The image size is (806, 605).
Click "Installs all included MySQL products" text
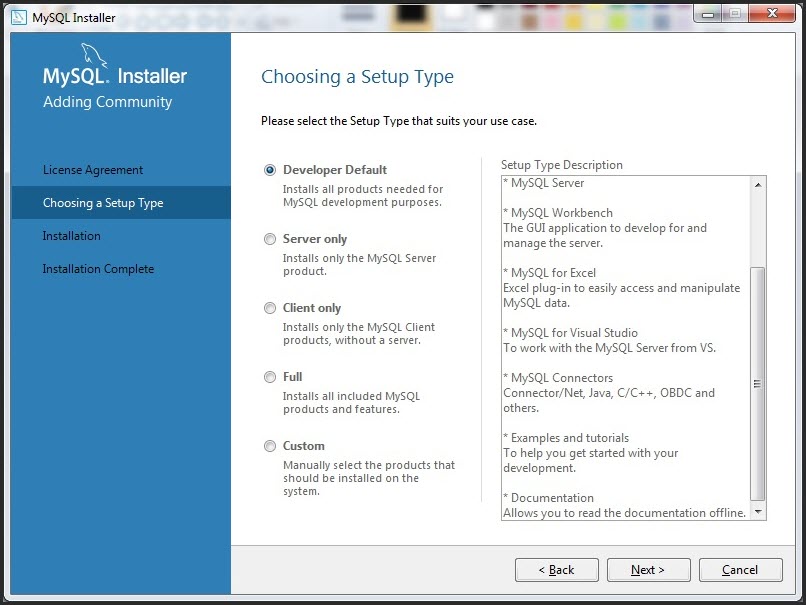[x=351, y=402]
